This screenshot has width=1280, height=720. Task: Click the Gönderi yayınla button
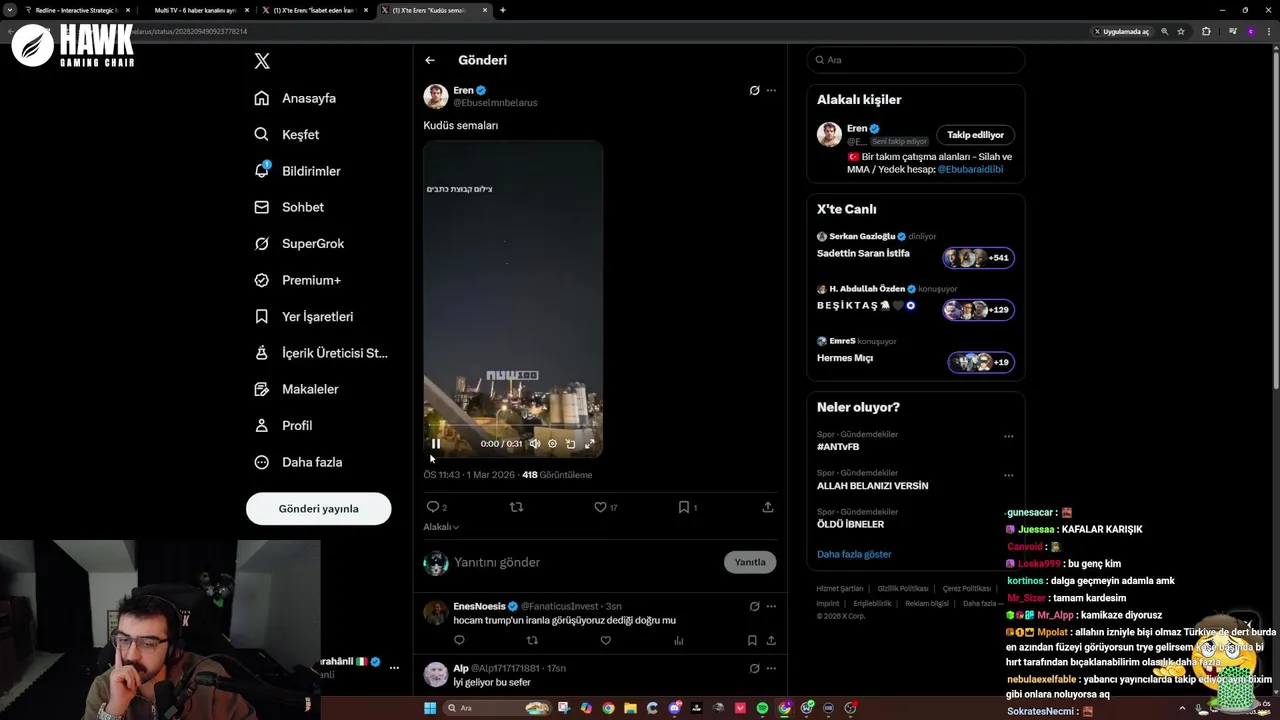pos(318,508)
